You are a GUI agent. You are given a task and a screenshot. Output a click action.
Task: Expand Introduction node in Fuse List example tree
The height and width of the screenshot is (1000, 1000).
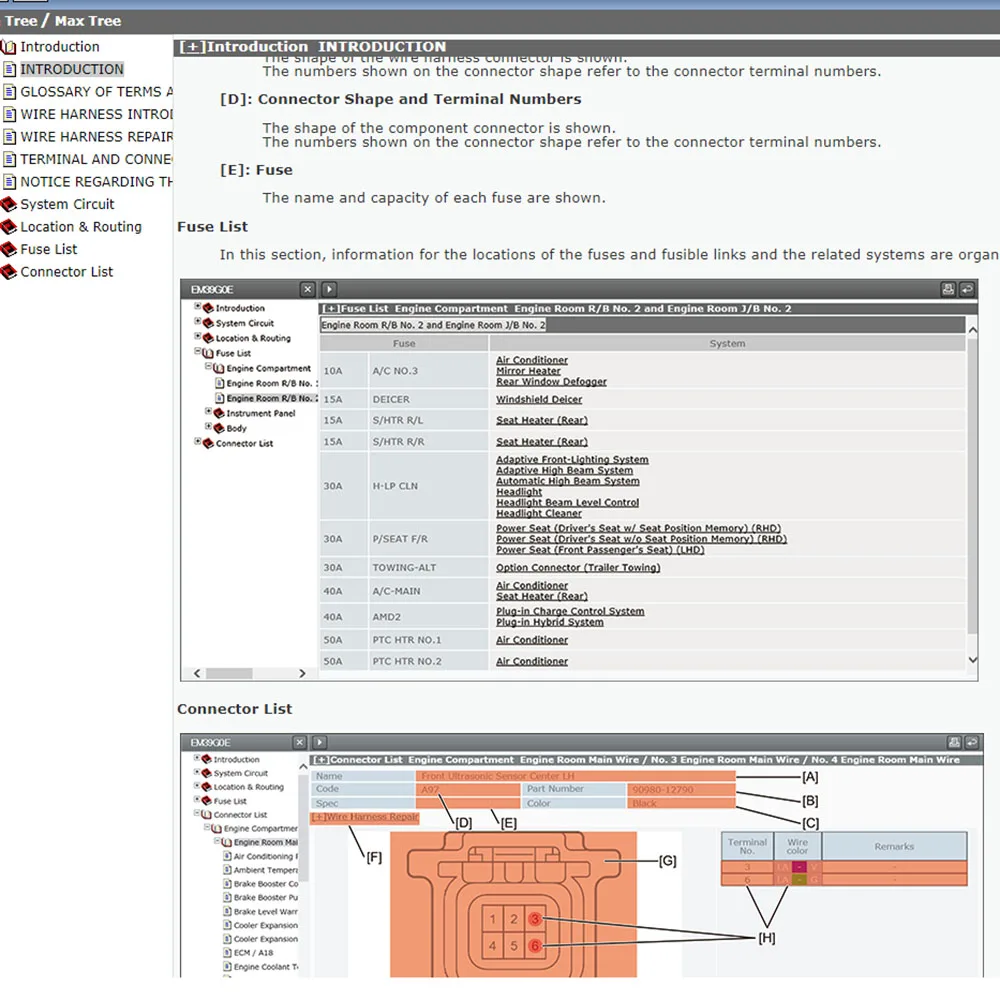(198, 307)
